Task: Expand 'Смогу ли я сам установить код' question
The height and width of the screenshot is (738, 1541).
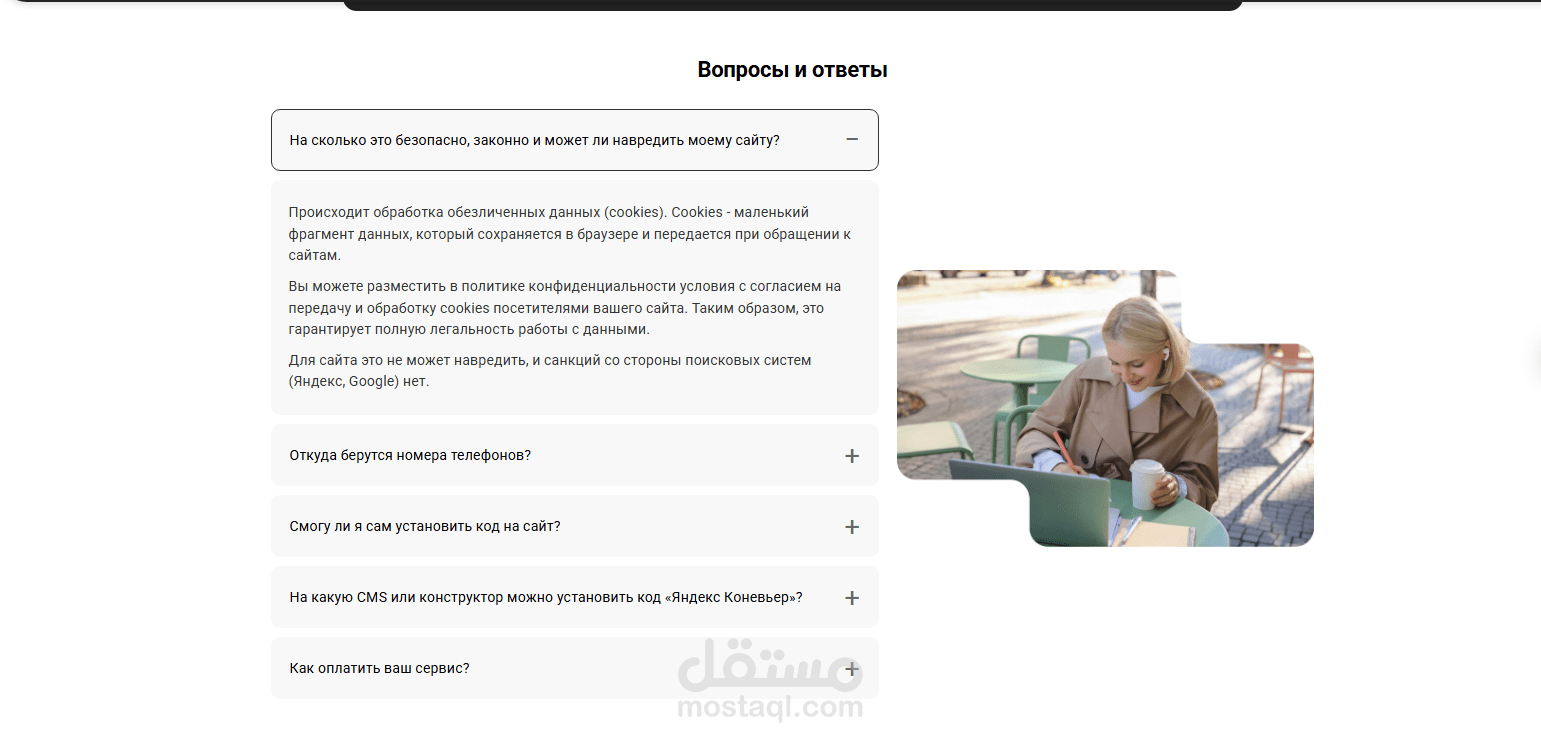Action: (575, 526)
